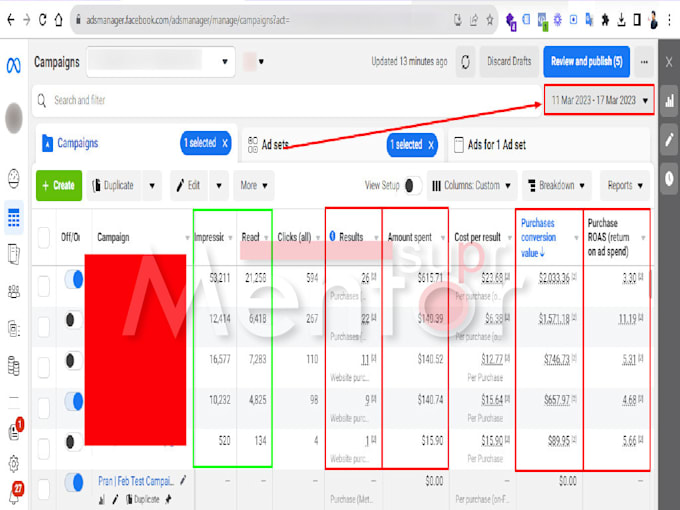Viewport: 680px width, 510px height.
Task: Click the Edit button in the toolbar
Action: click(189, 186)
